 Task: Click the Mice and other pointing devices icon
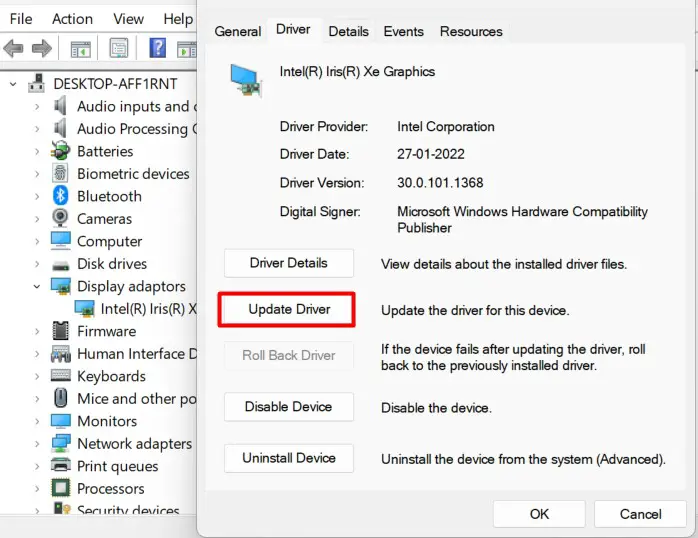(61, 398)
